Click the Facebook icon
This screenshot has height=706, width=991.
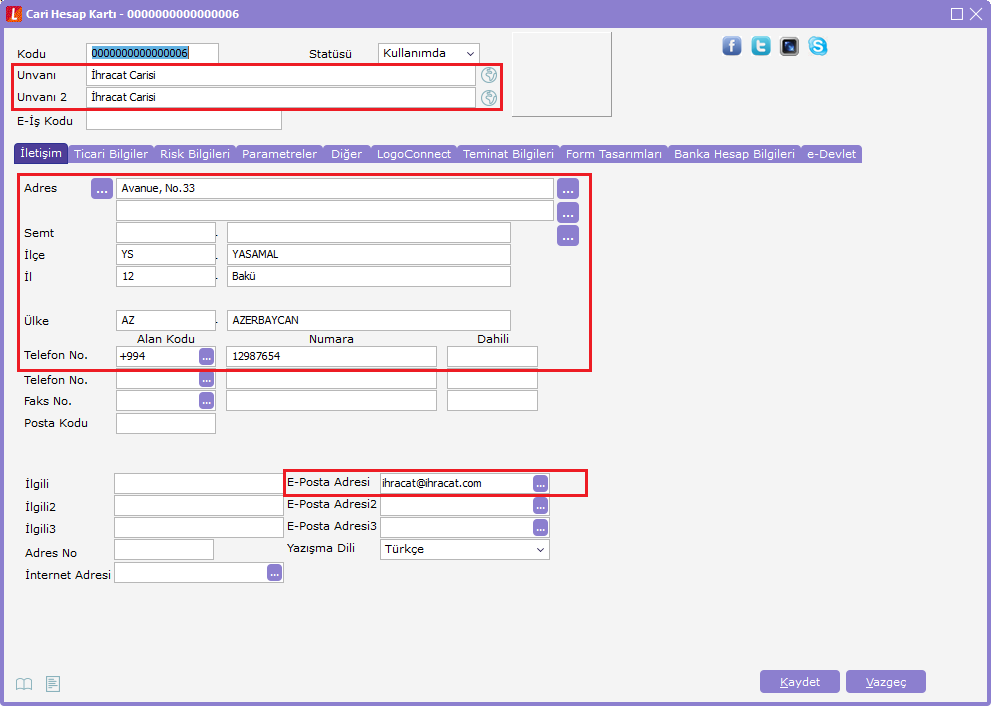pyautogui.click(x=732, y=46)
